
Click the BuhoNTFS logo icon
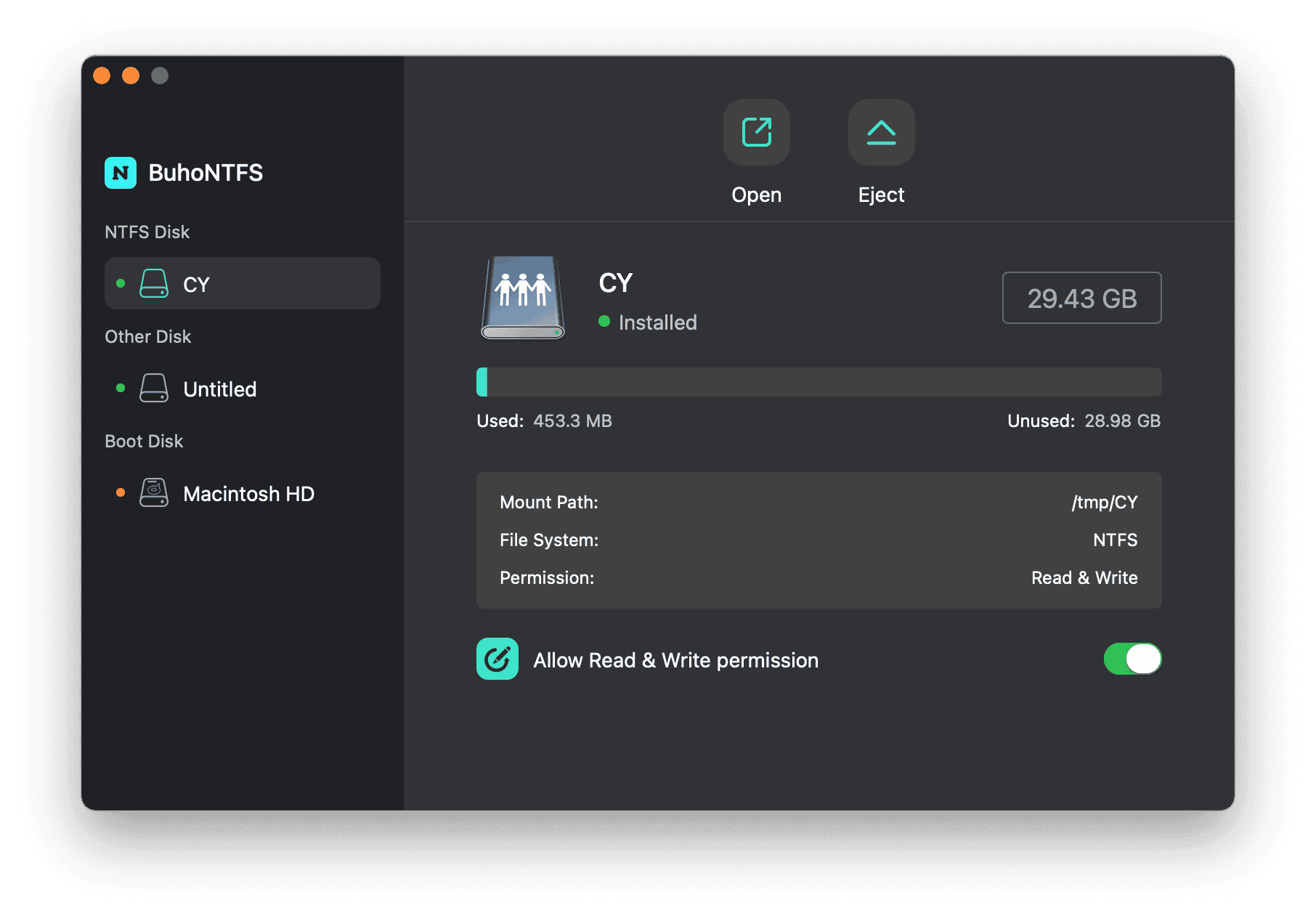(121, 173)
